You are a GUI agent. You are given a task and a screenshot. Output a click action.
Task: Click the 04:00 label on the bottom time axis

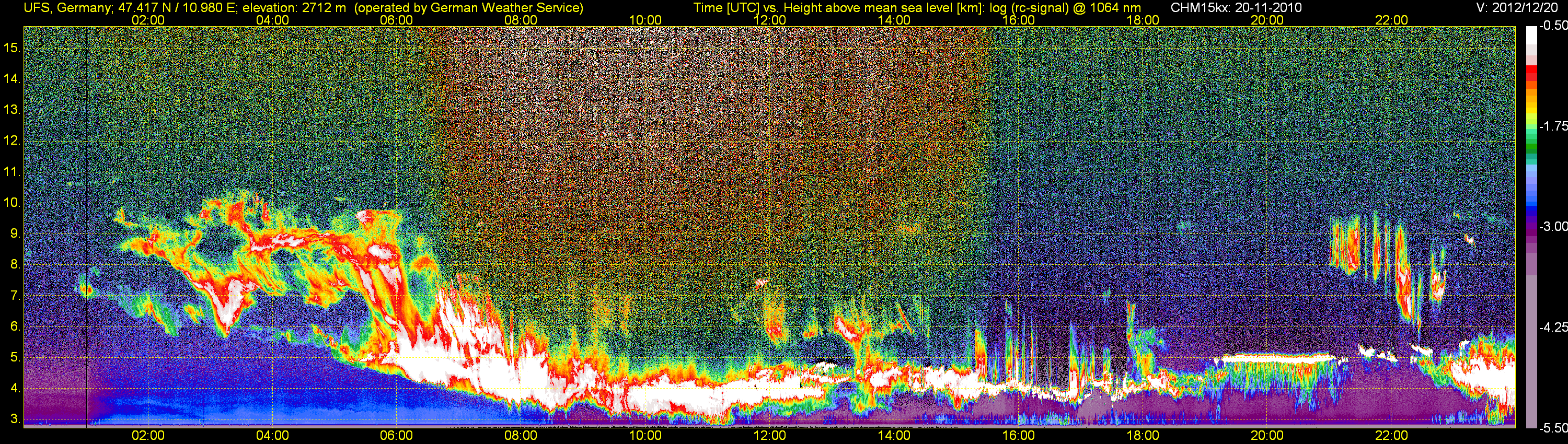(x=272, y=436)
